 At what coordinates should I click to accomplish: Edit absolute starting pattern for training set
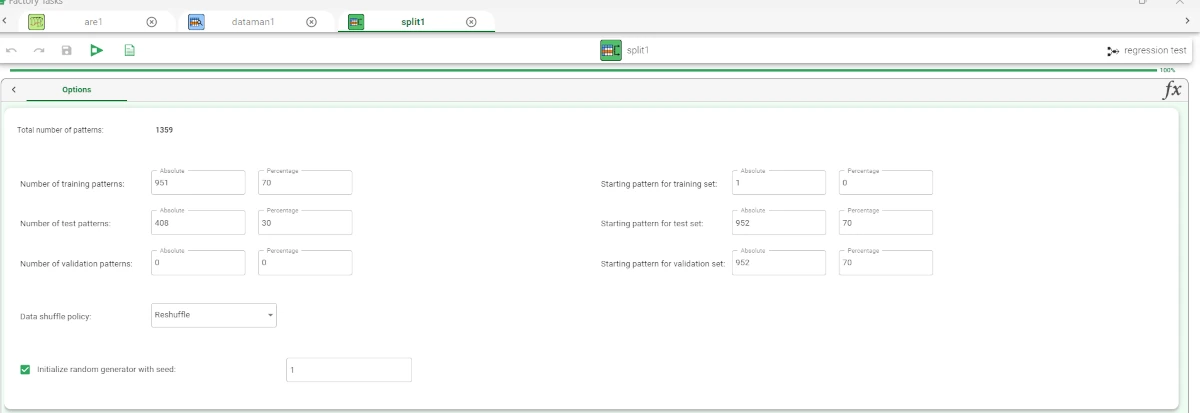tap(779, 182)
